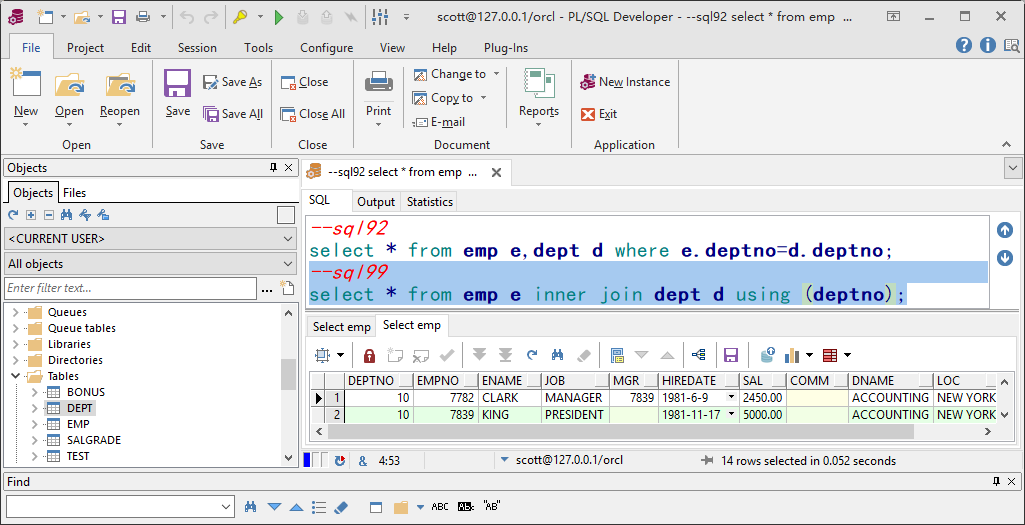Click the Save All button
The width and height of the screenshot is (1025, 525).
click(233, 114)
